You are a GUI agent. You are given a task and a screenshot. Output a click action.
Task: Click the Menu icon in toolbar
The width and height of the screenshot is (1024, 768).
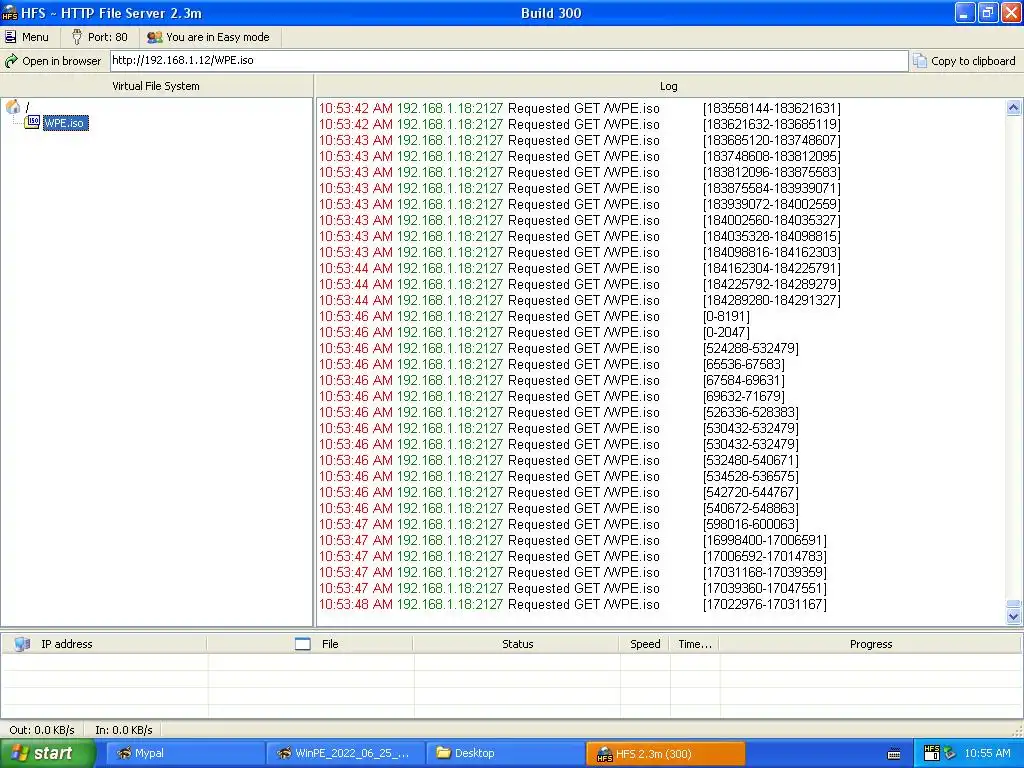(10, 37)
